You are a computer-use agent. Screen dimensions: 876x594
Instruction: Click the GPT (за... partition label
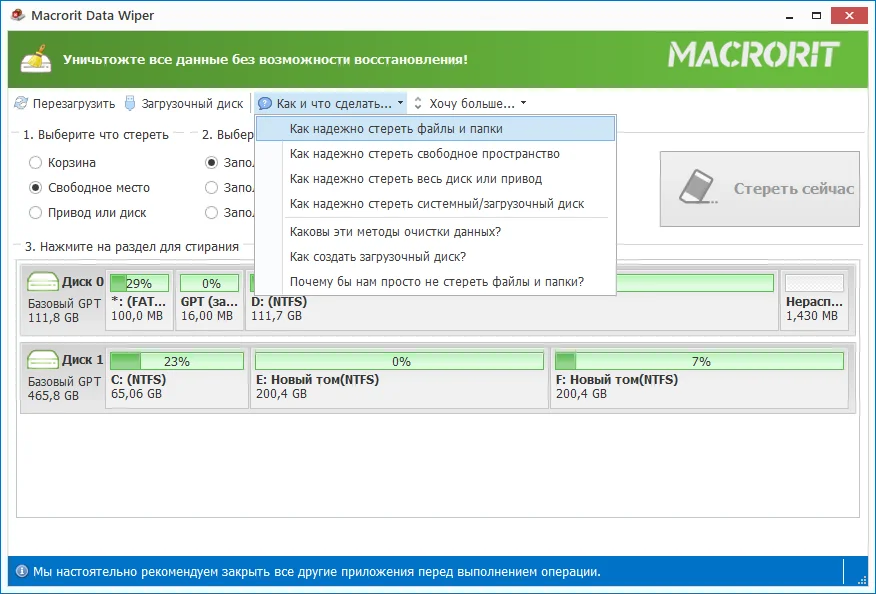pos(210,302)
